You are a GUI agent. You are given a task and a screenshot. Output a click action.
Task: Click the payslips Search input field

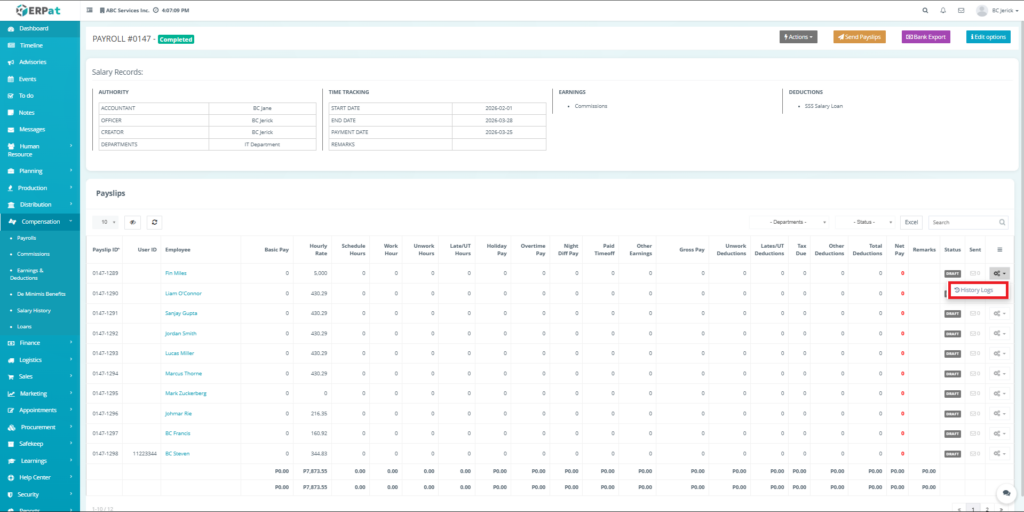tap(966, 221)
